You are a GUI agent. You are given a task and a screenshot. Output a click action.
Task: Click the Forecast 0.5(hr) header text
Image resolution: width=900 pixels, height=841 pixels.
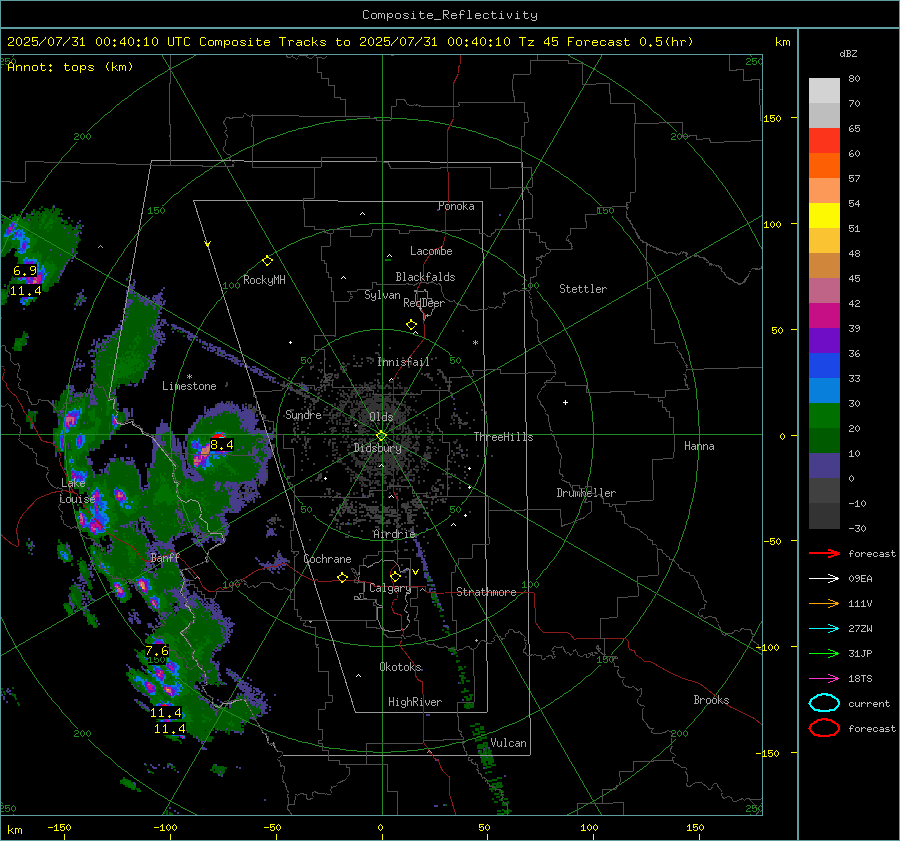(630, 42)
